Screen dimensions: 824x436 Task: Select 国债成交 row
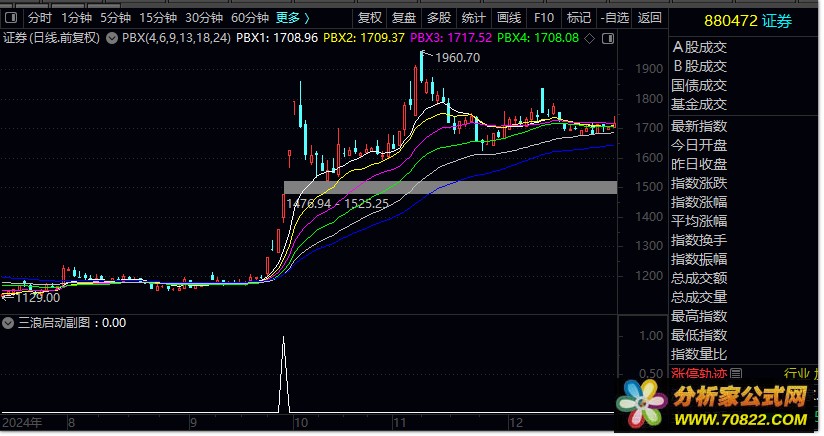[x=699, y=85]
